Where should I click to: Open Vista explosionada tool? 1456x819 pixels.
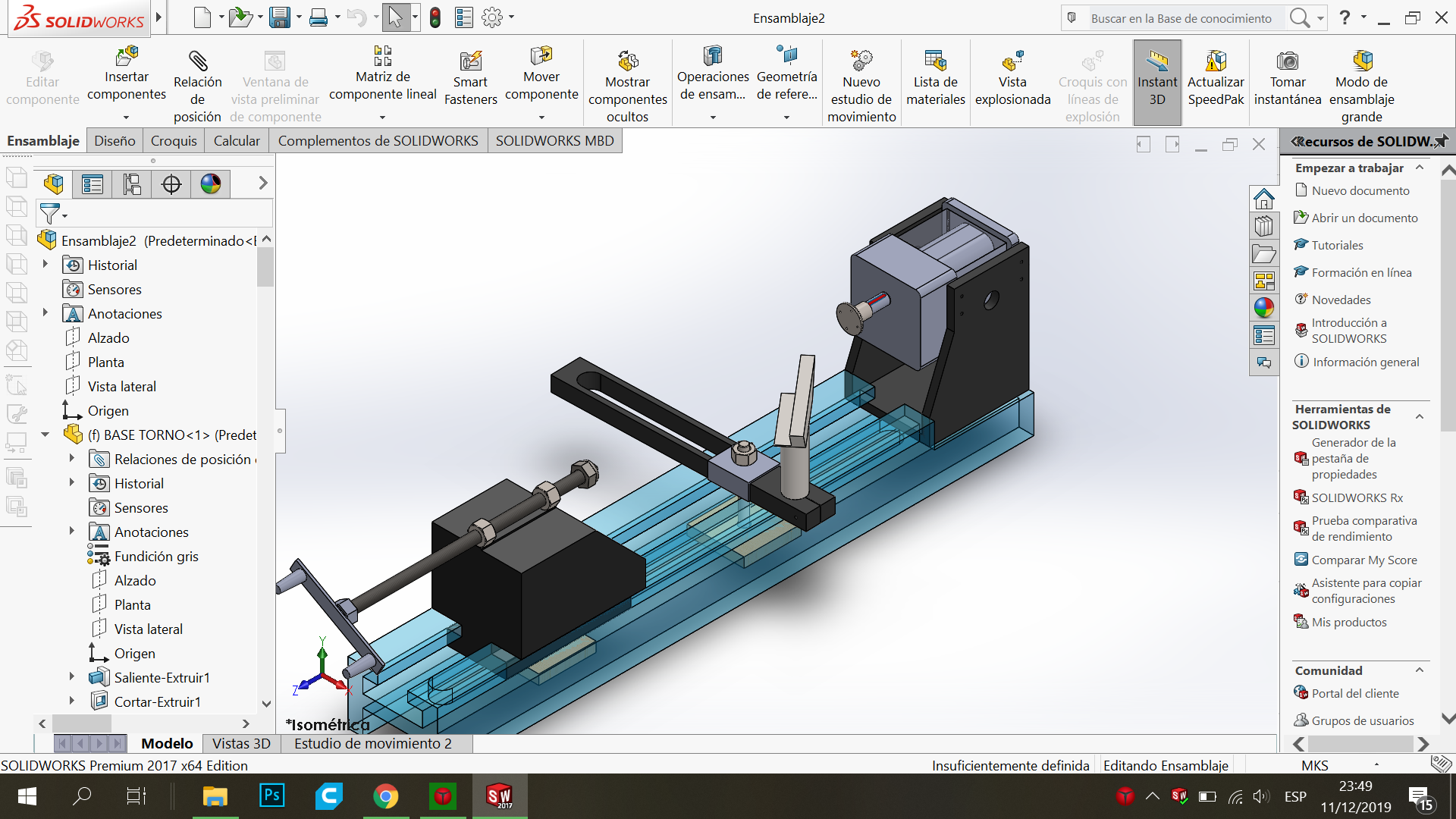click(1012, 79)
